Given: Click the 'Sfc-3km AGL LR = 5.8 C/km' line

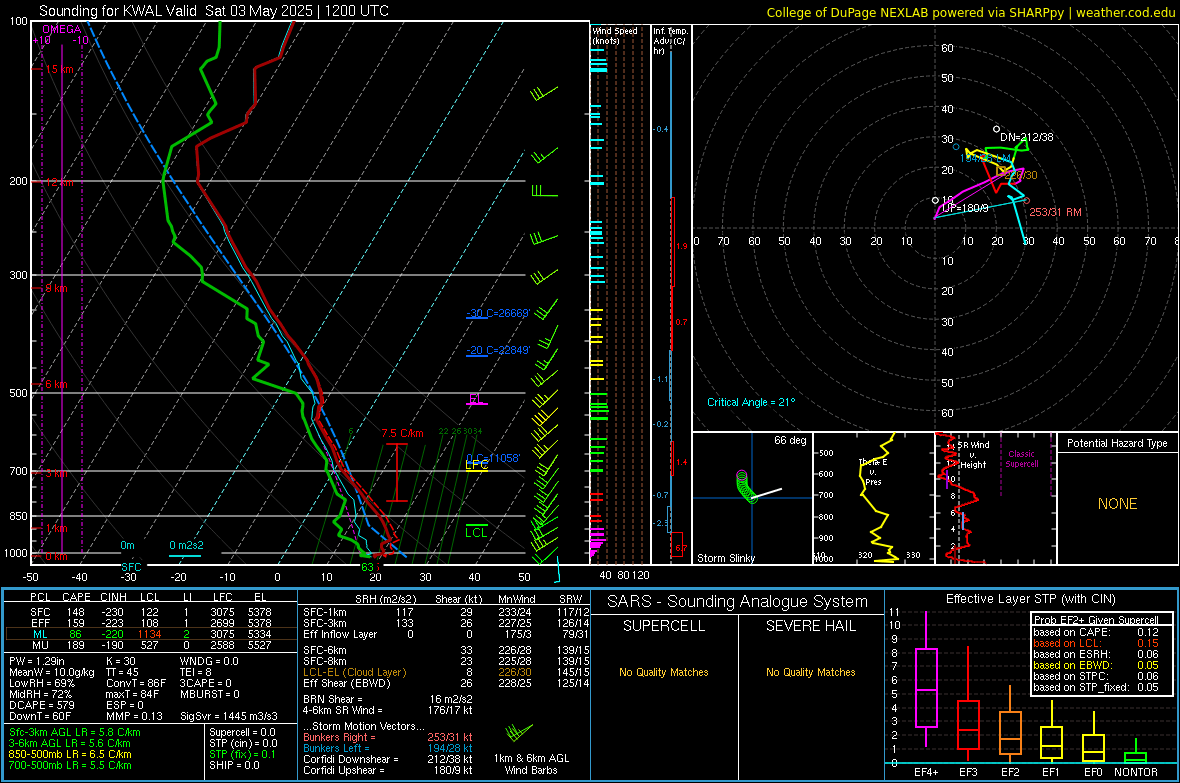Looking at the screenshot, I should click(x=75, y=732).
